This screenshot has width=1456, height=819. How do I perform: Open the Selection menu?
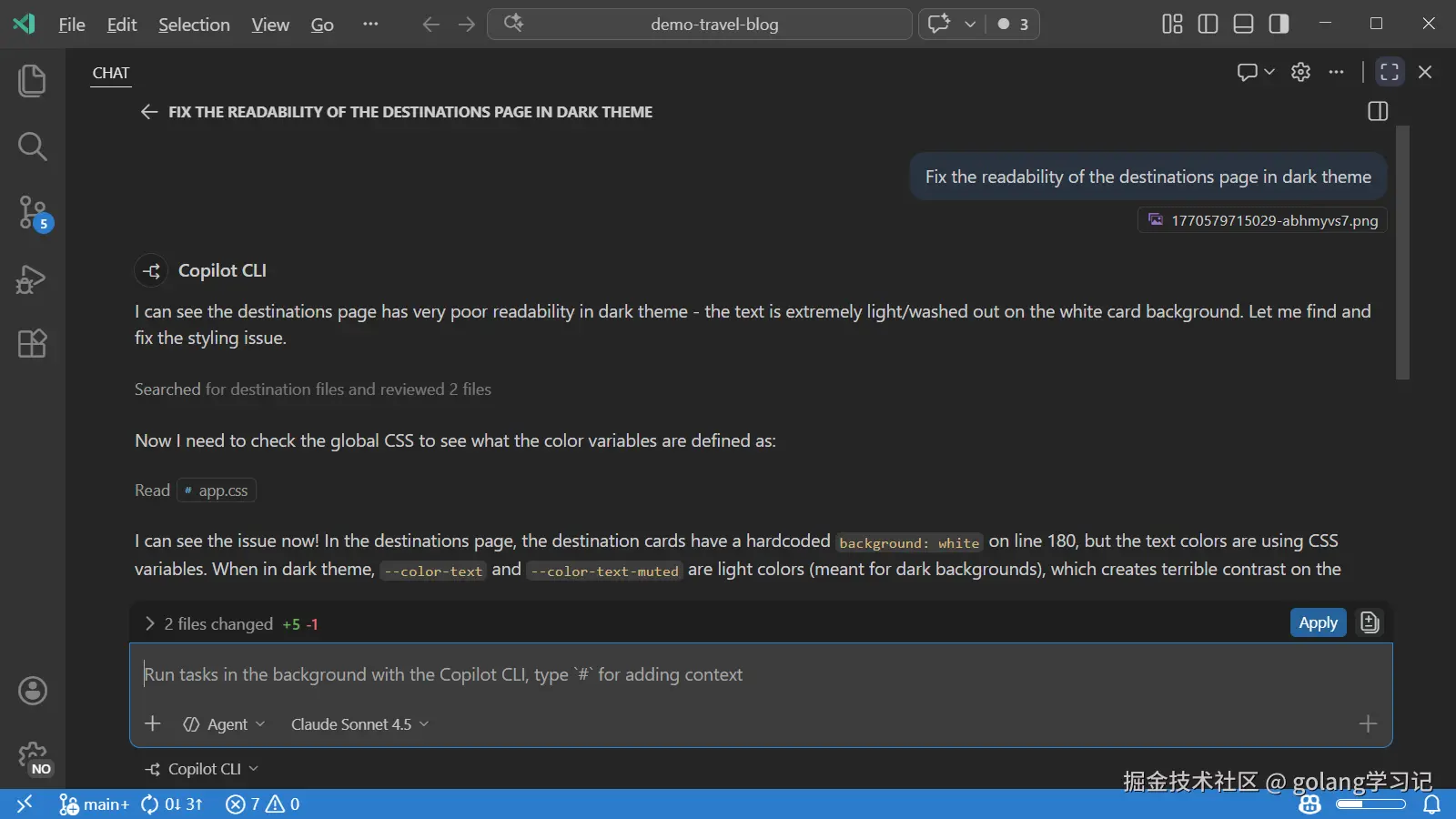point(194,25)
